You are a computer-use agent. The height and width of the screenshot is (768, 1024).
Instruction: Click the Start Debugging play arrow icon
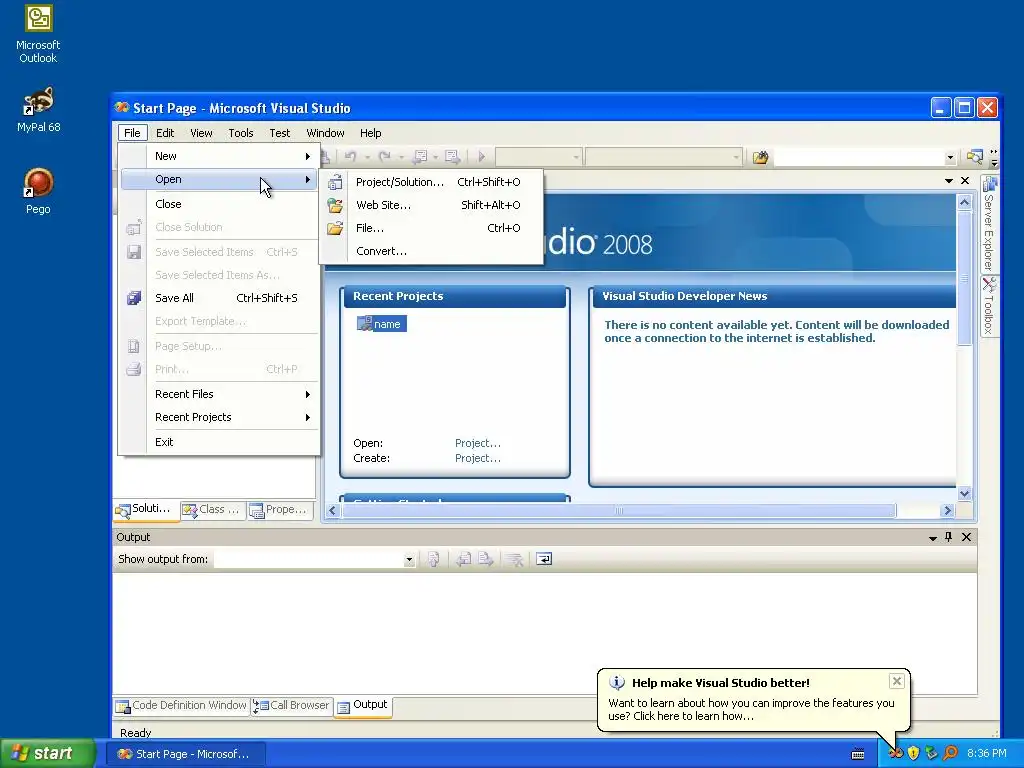pos(481,157)
